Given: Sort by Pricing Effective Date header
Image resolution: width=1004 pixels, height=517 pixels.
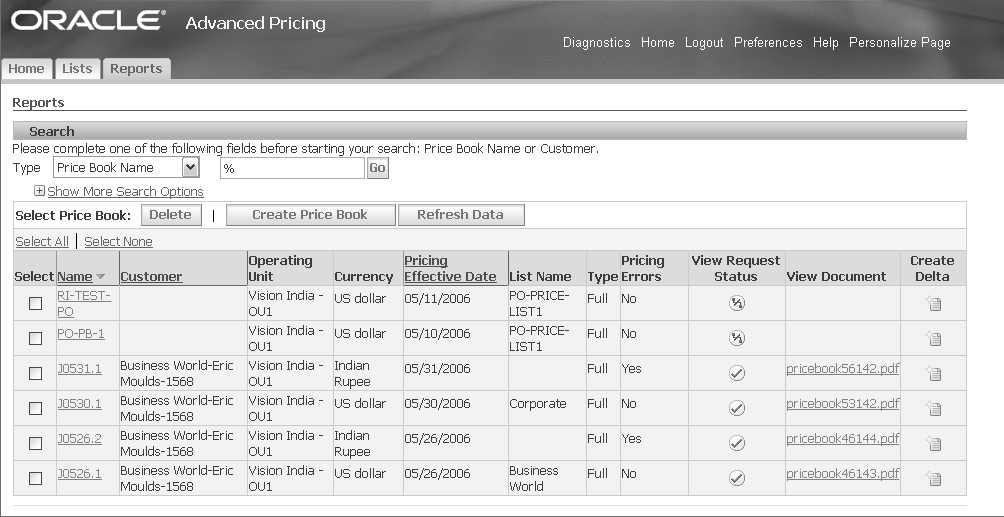Looking at the screenshot, I should click(450, 268).
